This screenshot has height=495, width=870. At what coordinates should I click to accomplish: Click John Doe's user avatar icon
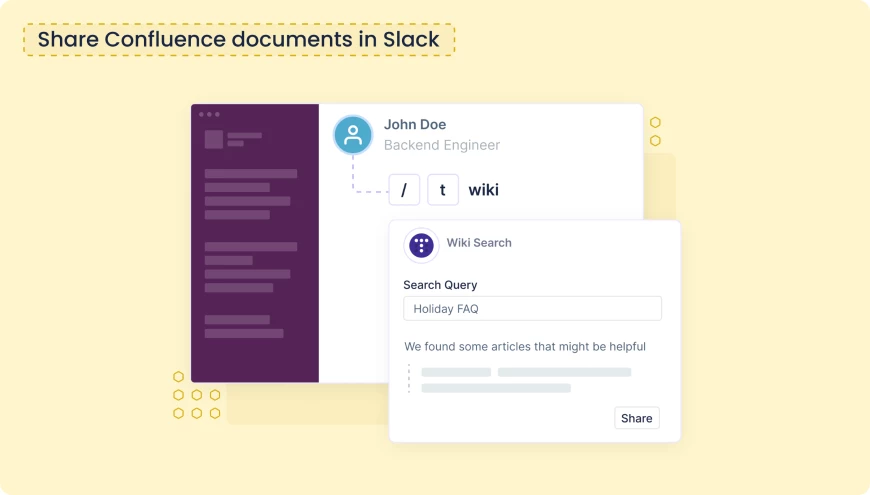click(x=353, y=135)
